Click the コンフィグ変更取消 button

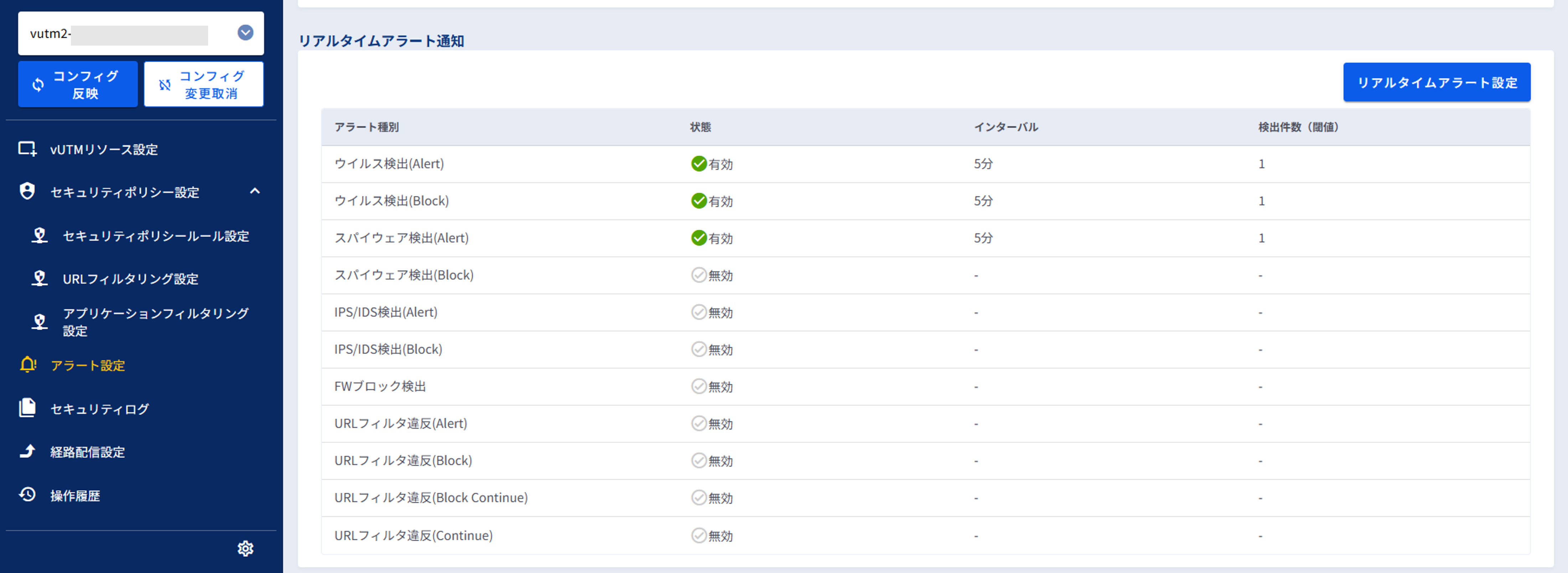coord(203,84)
